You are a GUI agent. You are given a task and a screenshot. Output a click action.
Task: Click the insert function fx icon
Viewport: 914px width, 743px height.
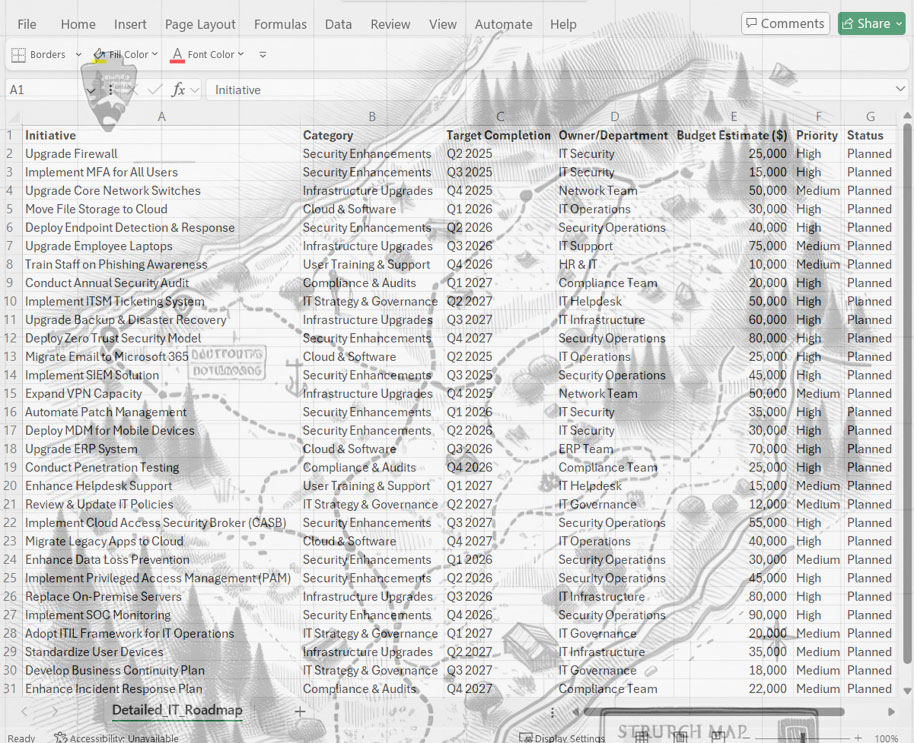(x=179, y=90)
